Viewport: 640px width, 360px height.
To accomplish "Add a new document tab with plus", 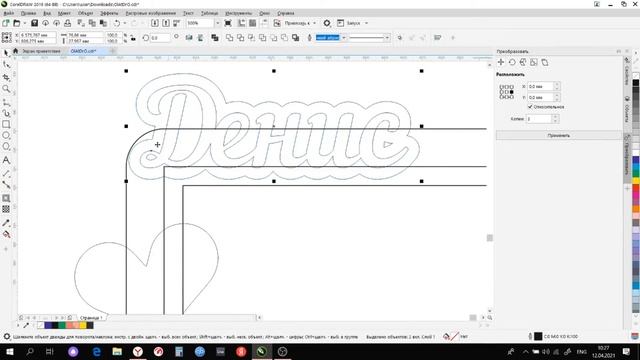I will (113, 51).
